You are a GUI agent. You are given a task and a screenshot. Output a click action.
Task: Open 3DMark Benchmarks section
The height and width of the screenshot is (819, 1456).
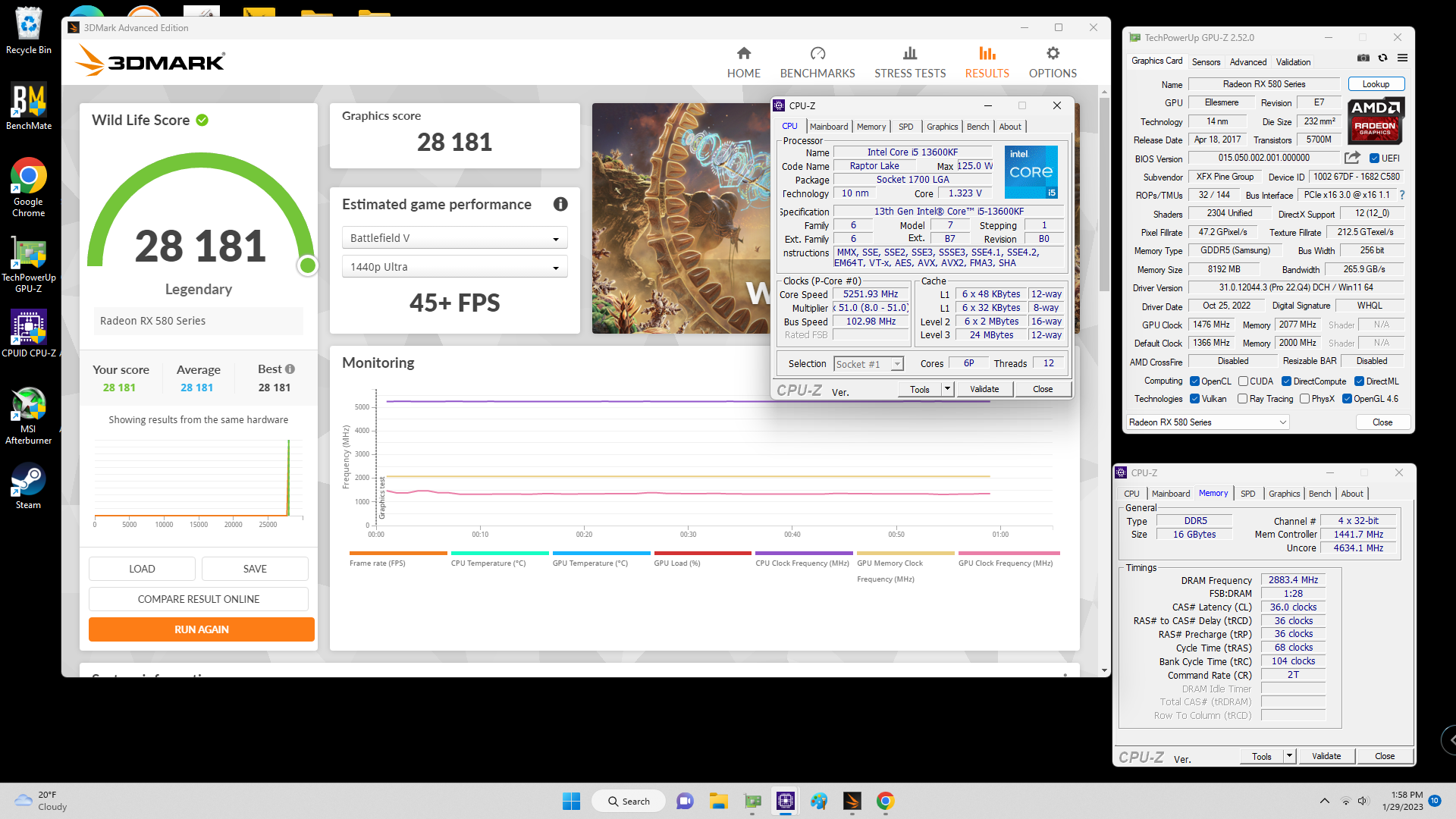coord(817,63)
